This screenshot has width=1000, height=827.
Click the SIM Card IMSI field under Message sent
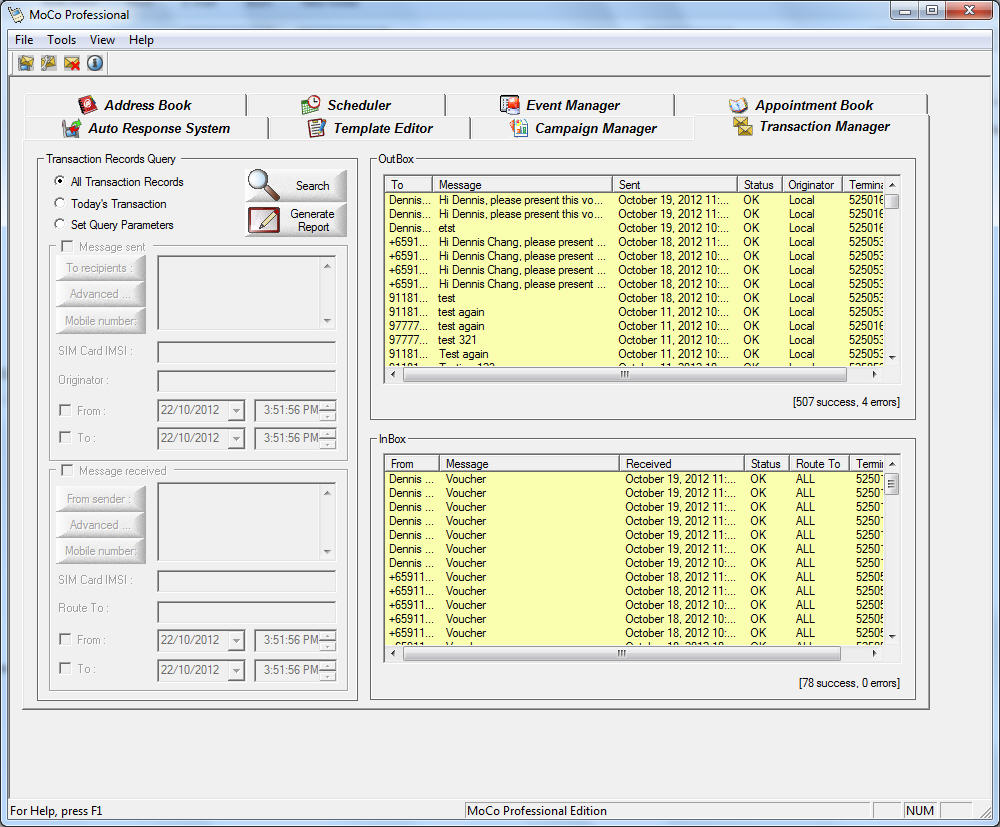[246, 352]
